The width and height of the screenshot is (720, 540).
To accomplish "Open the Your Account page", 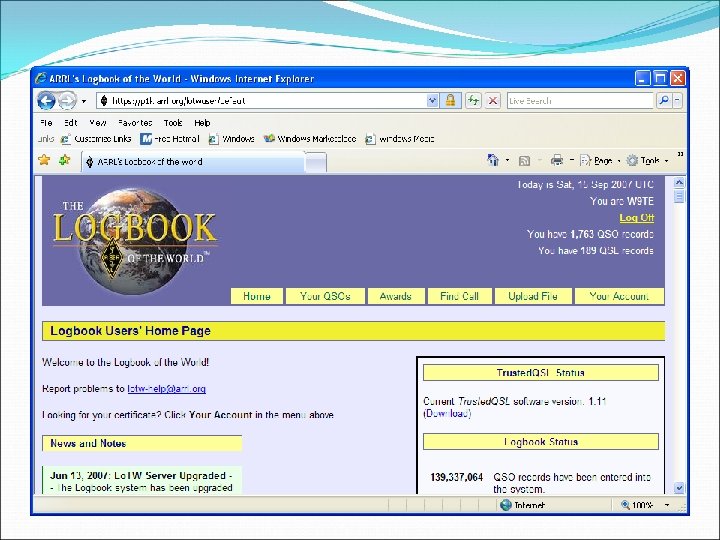I will click(x=619, y=296).
